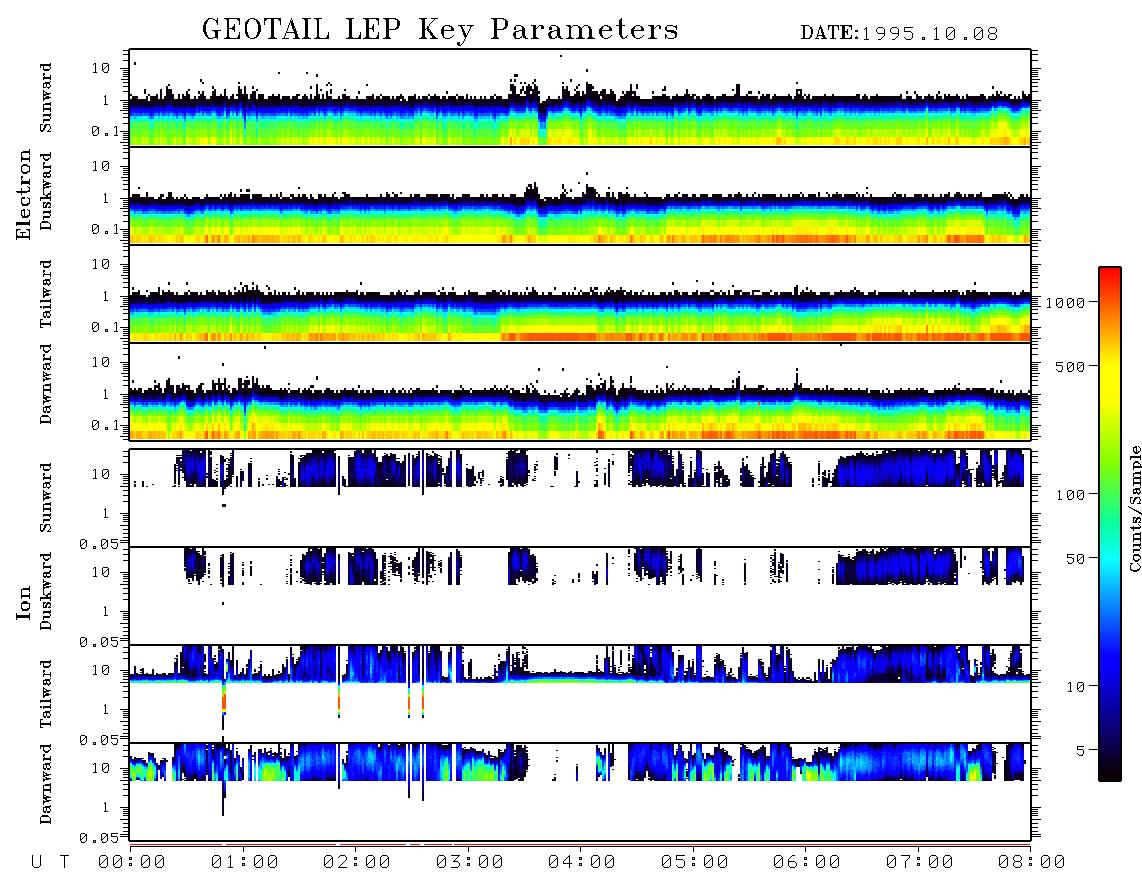The image size is (1142, 880).
Task: Click the GEOTAIL LEP Key Parameters title
Action: (440, 29)
